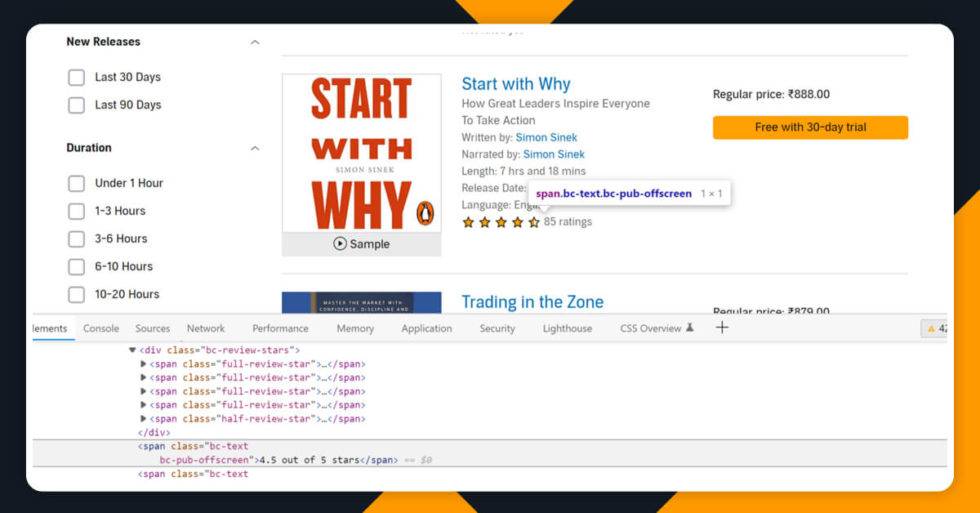Enable the Under 1 Hour duration filter
980x513 pixels.
tap(76, 184)
